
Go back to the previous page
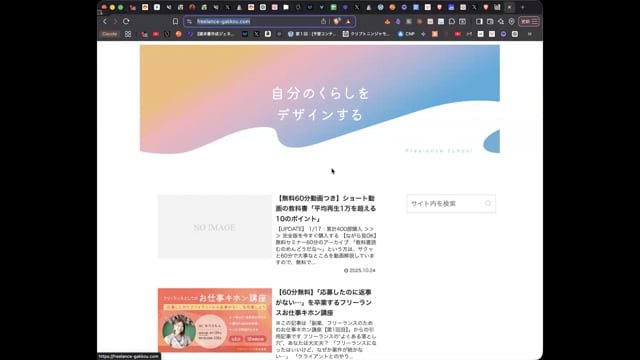pos(105,21)
